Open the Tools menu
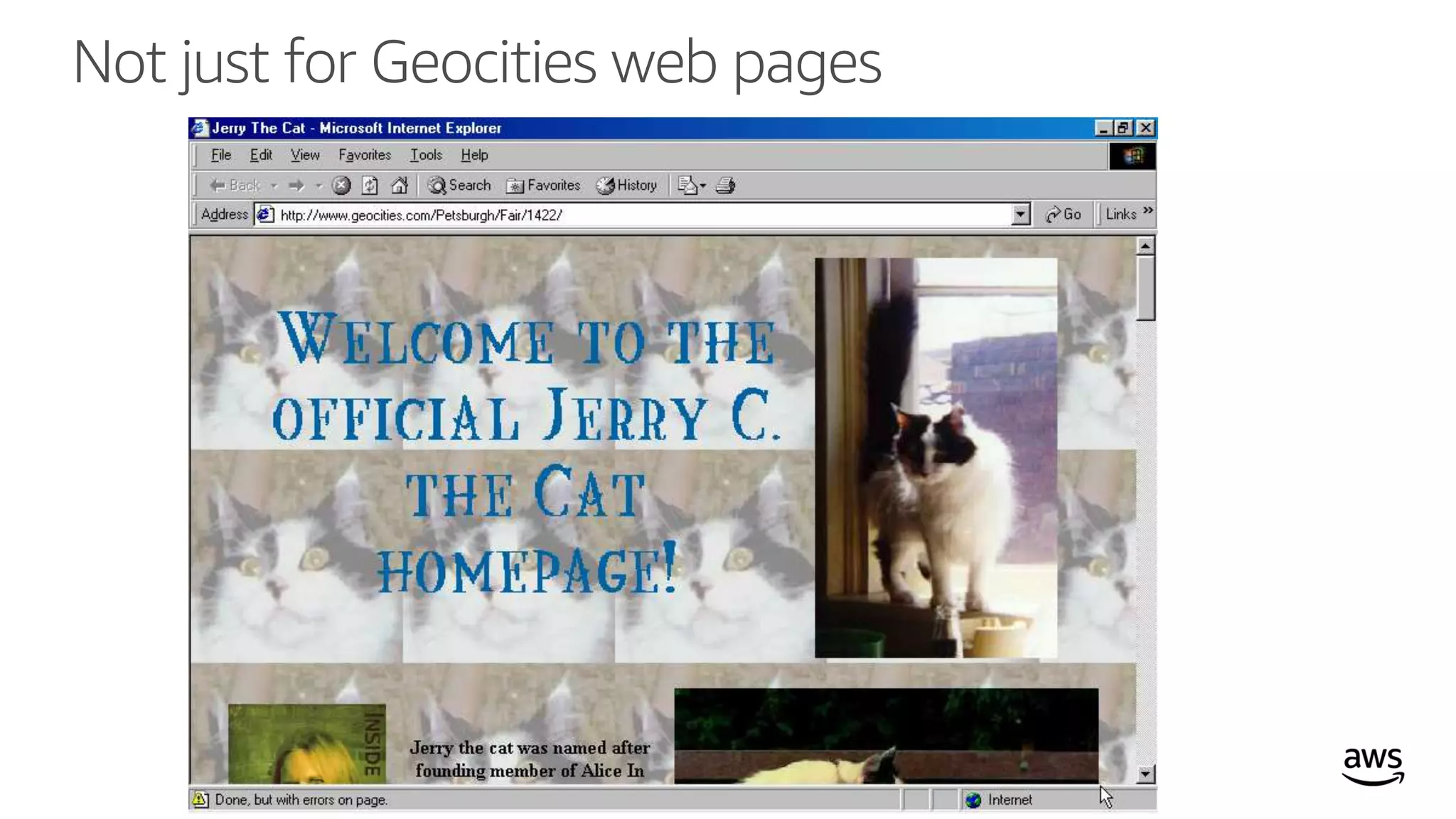The height and width of the screenshot is (819, 1456). coord(426,155)
